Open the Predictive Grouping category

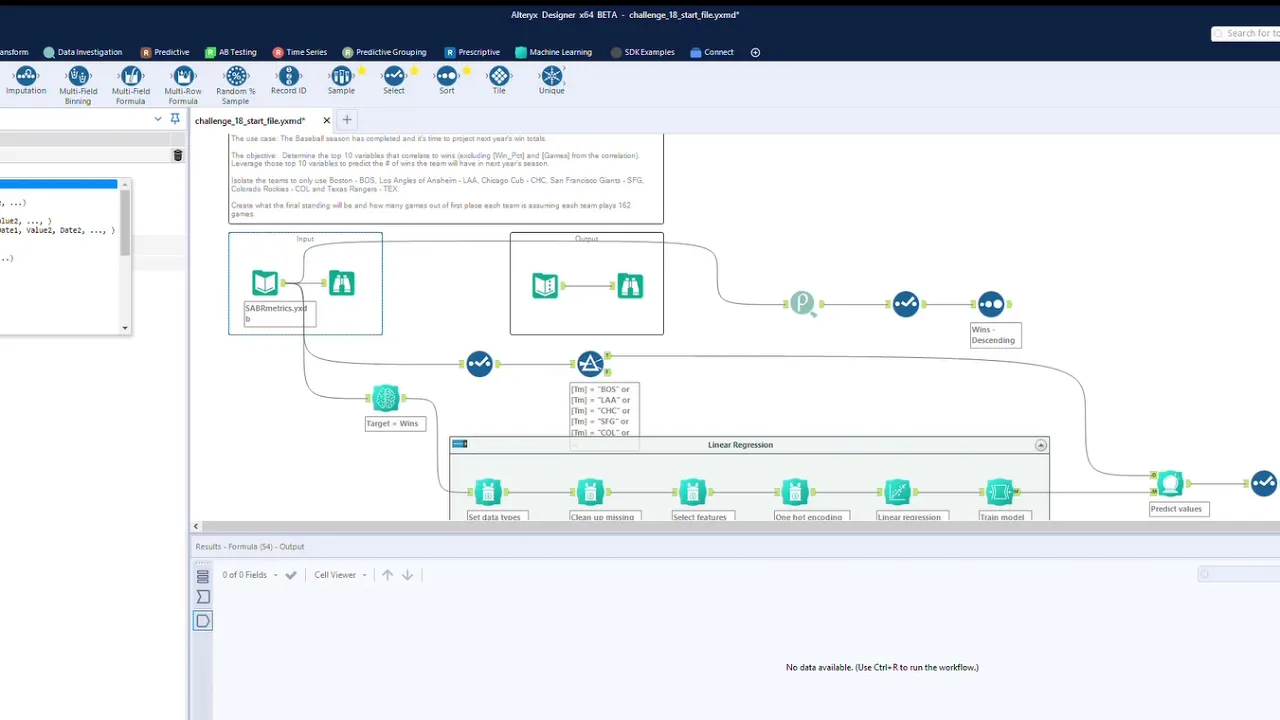[384, 52]
